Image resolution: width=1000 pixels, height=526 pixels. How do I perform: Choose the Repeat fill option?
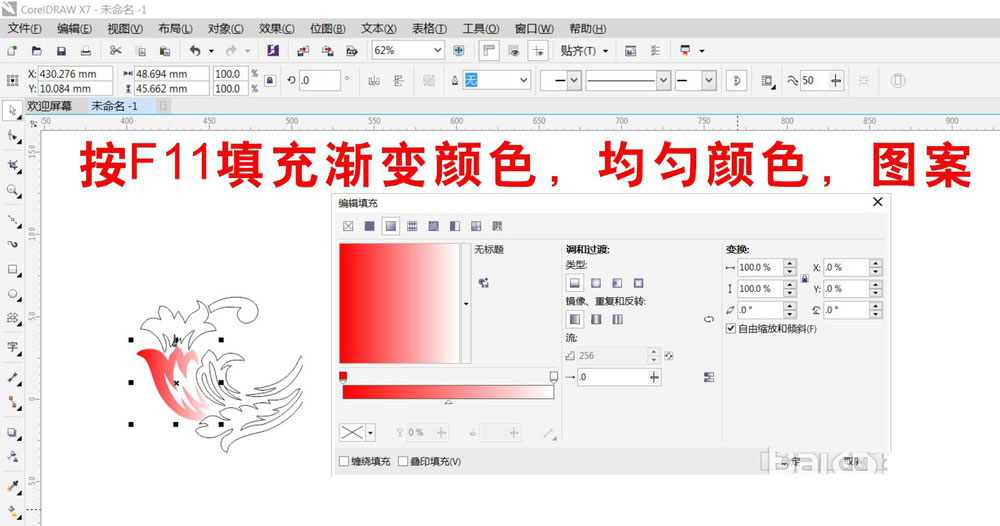pyautogui.click(x=617, y=319)
